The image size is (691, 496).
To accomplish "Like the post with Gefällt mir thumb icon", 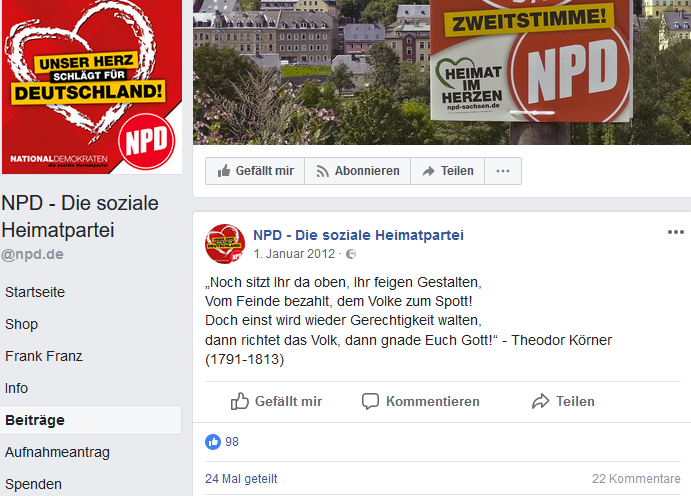I will (240, 401).
